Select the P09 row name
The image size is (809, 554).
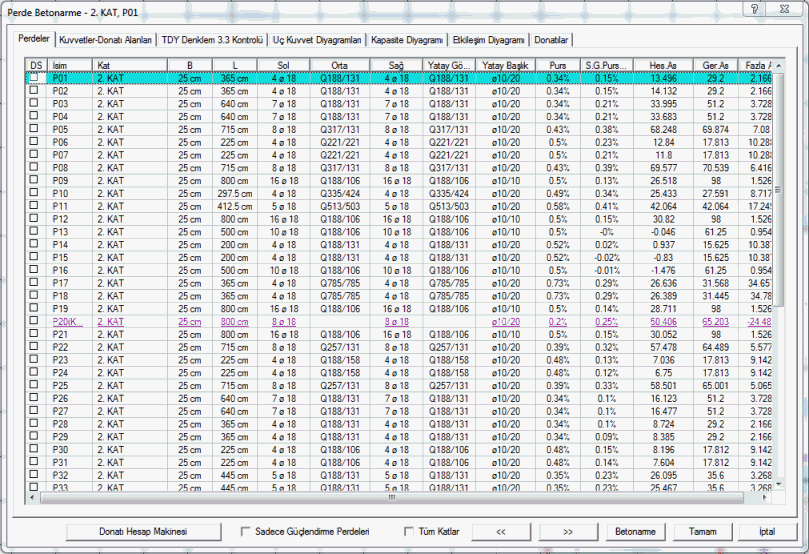(x=60, y=181)
